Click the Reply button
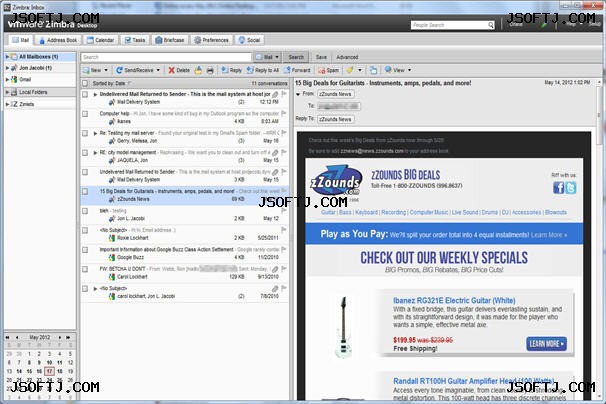606x404 pixels. point(231,70)
